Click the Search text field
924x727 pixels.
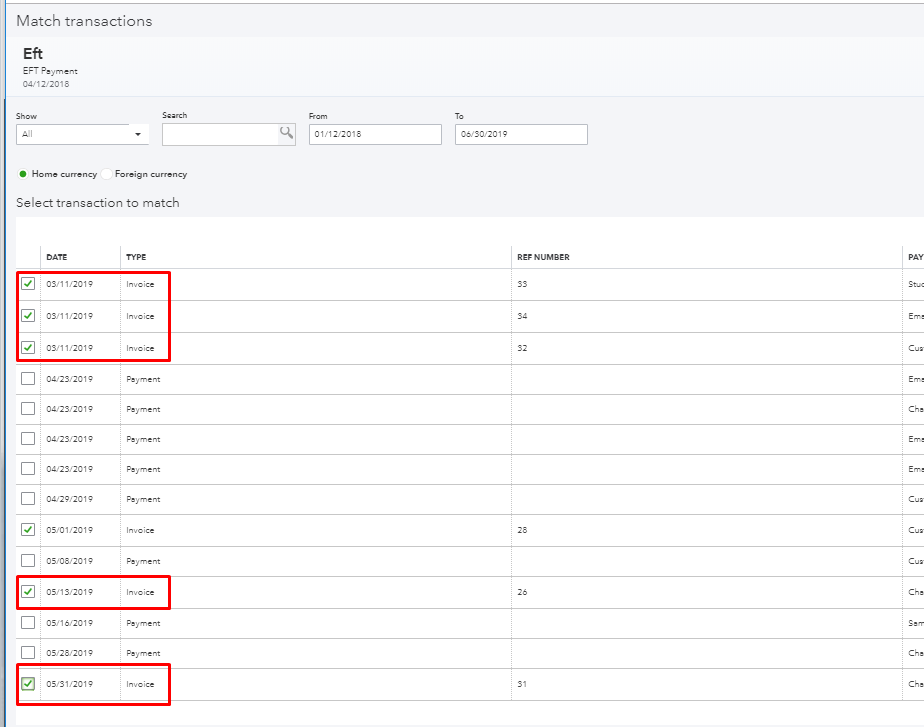(x=220, y=134)
